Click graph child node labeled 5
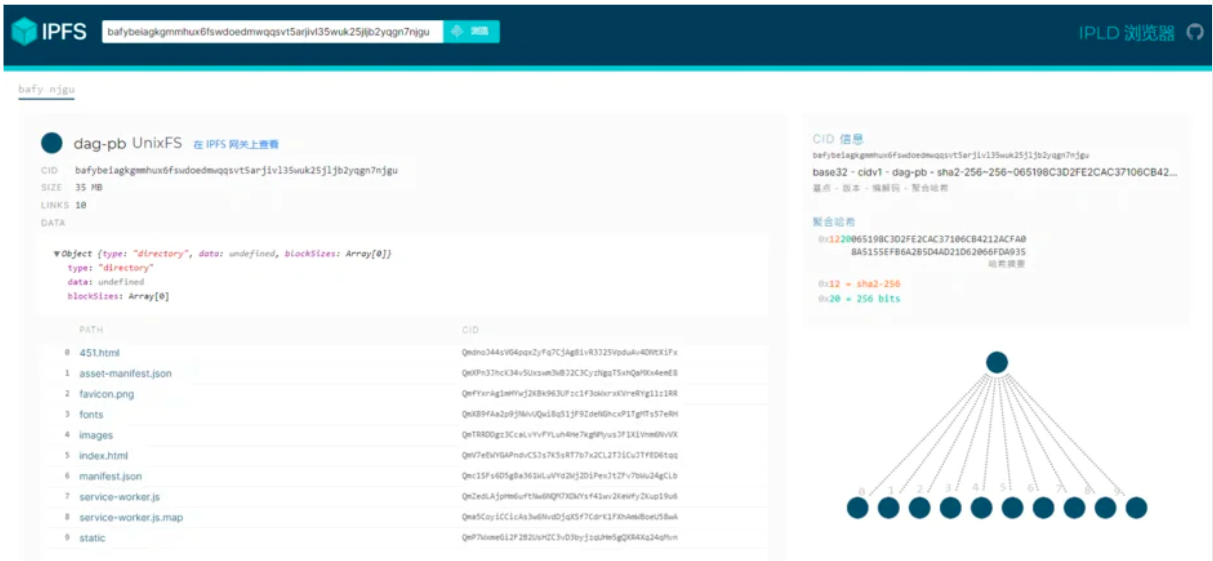Screen dimensions: 1213x561 [x=1012, y=508]
